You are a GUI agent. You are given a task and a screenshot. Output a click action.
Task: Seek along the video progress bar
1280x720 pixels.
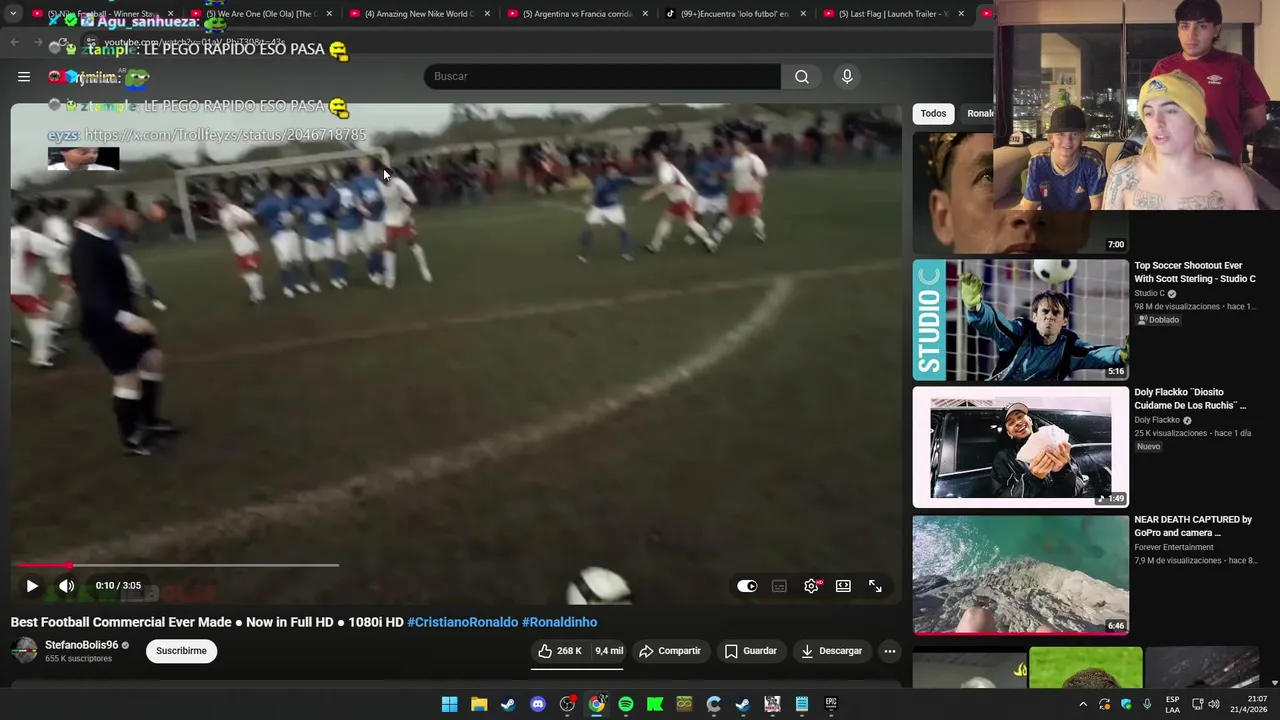tap(456, 565)
